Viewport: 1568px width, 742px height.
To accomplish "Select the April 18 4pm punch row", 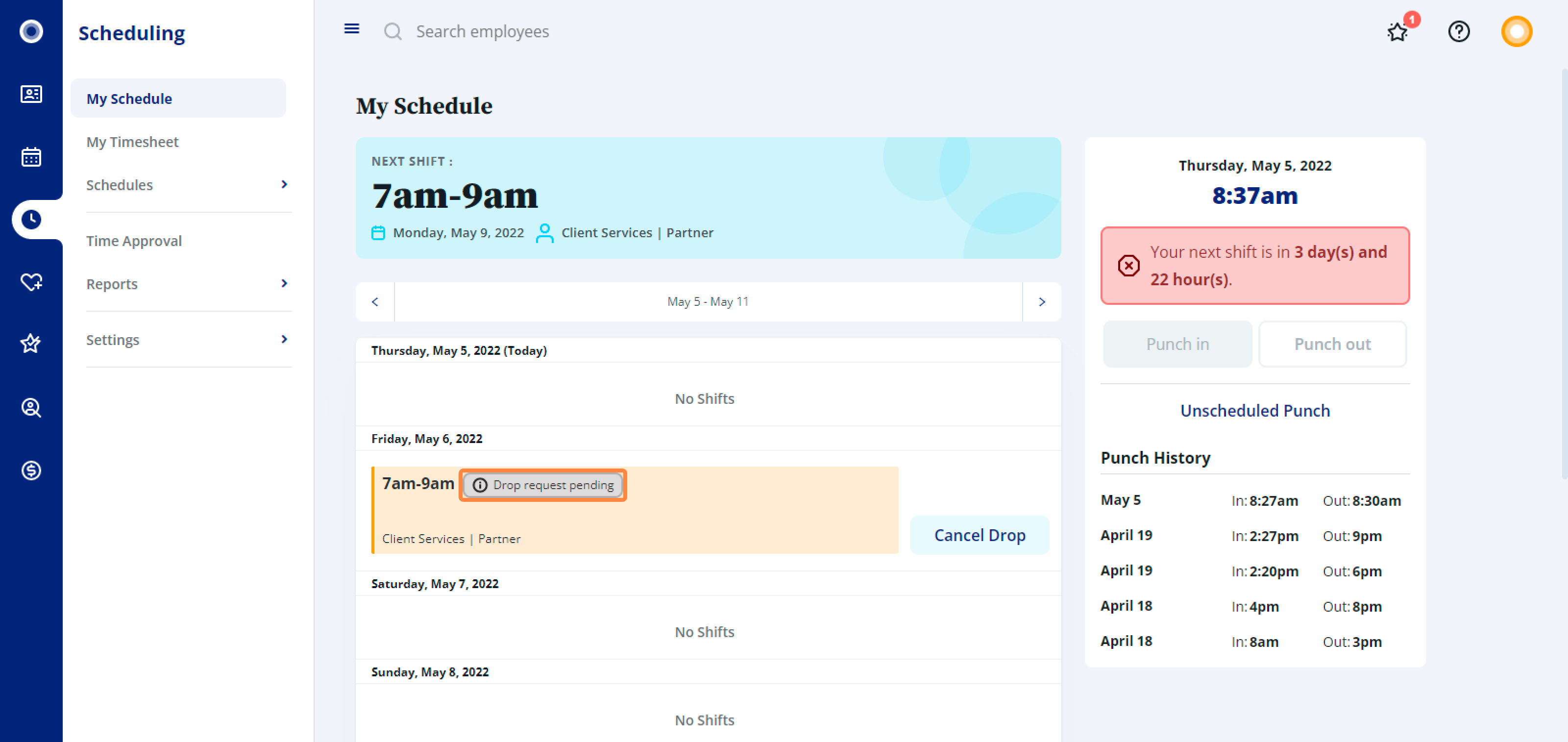I will 1254,606.
